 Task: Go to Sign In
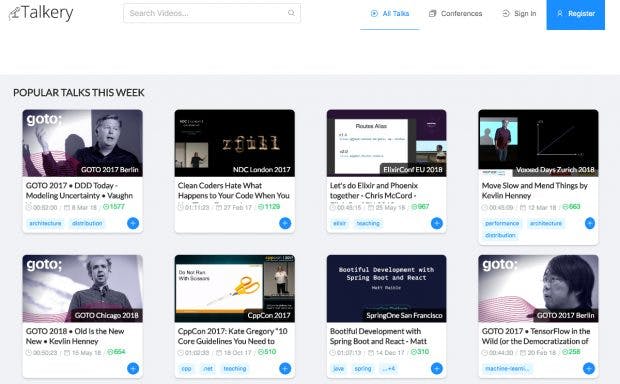pos(519,13)
